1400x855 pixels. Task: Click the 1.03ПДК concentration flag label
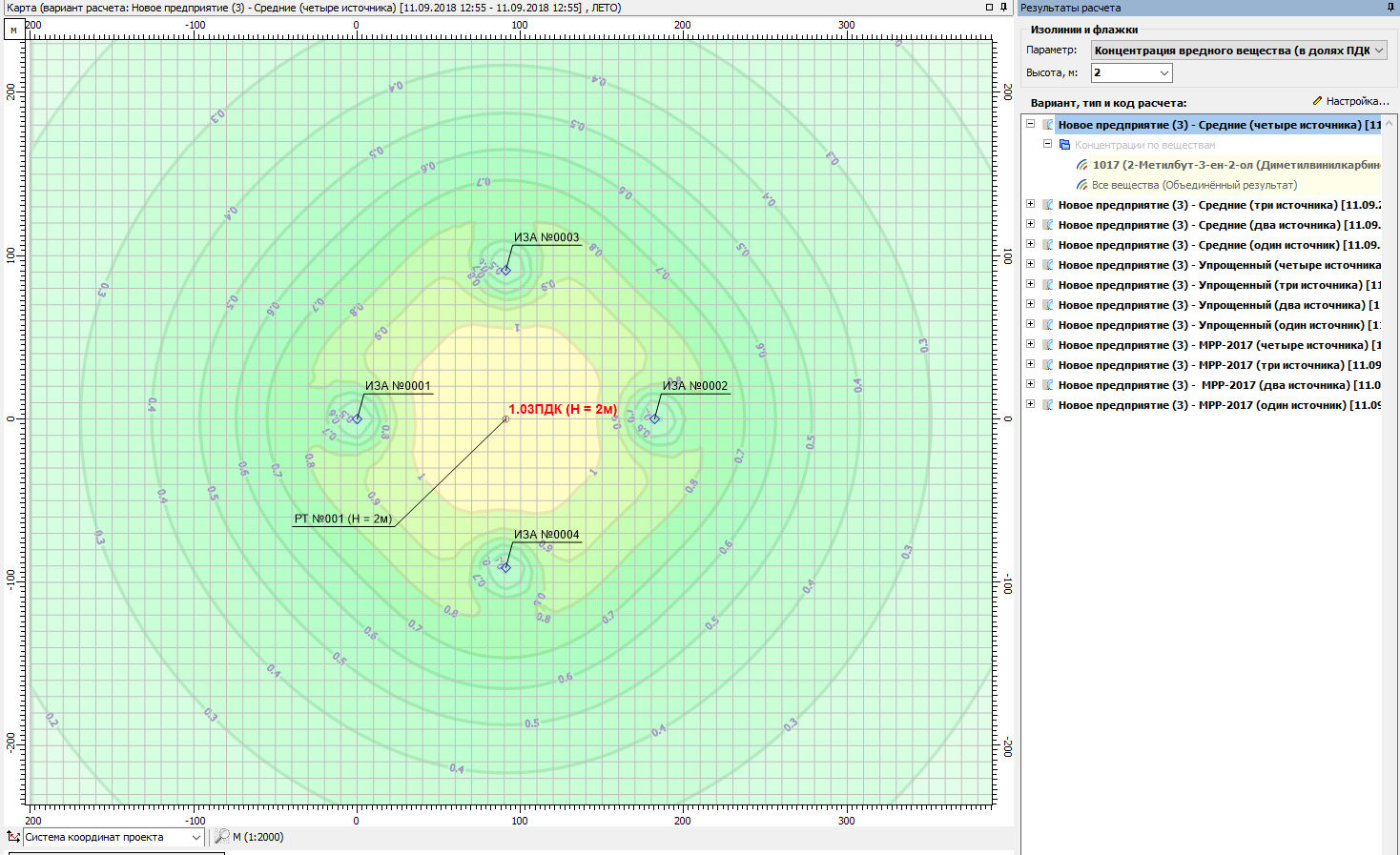click(x=563, y=410)
